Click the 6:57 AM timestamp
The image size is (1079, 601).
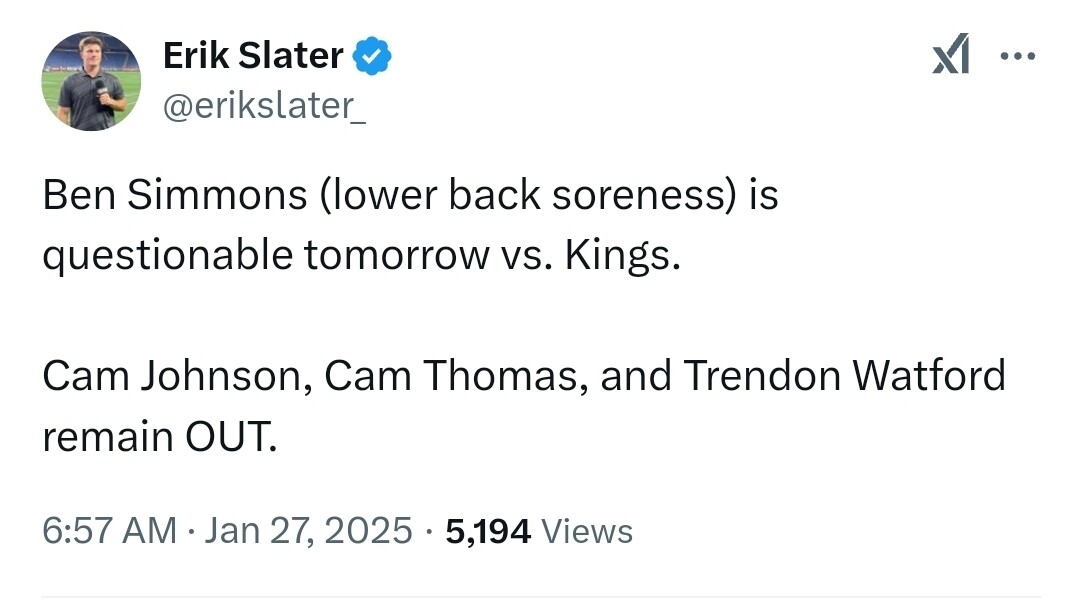pos(109,530)
